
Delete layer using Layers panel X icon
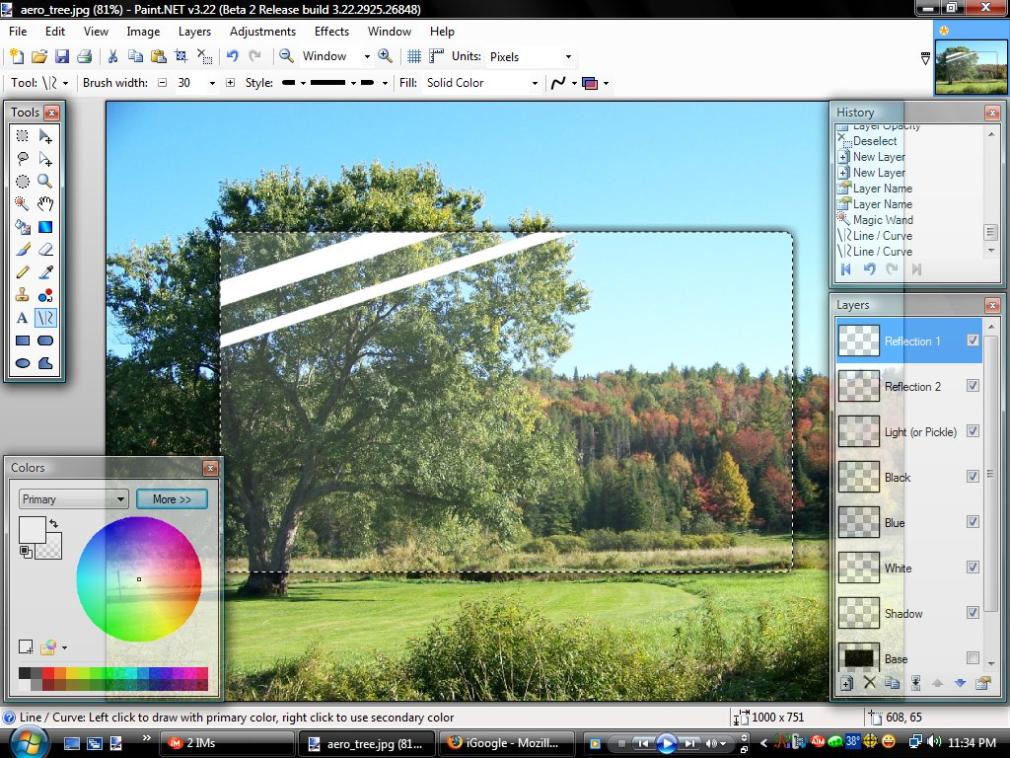tap(869, 683)
